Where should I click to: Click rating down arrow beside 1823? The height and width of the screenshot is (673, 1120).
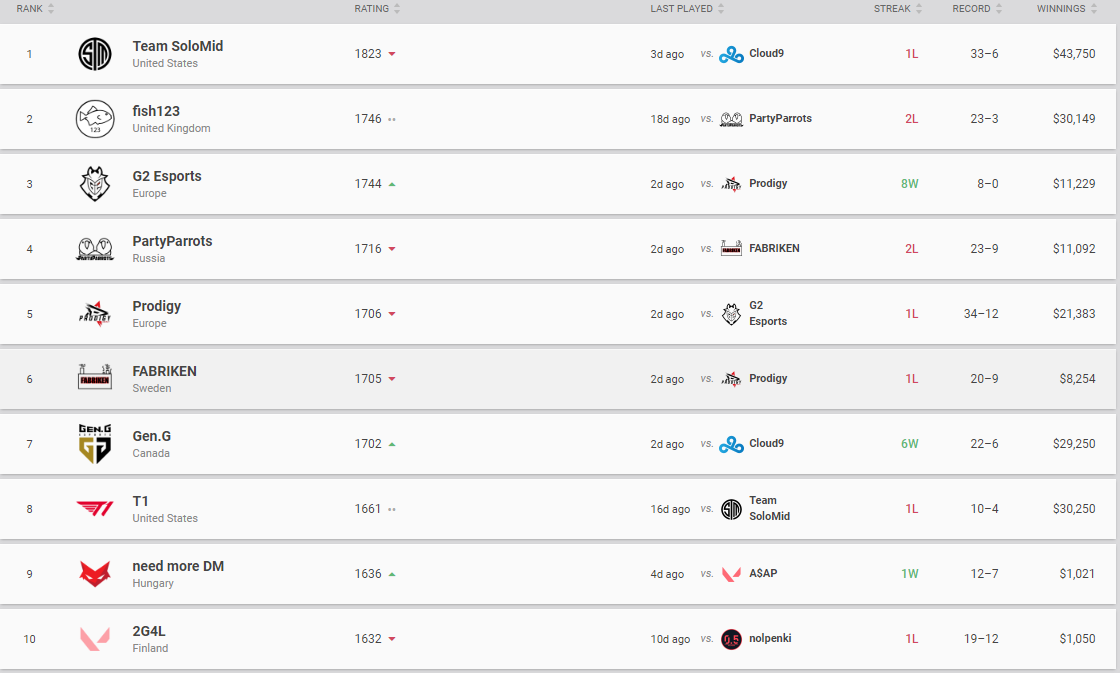392,54
